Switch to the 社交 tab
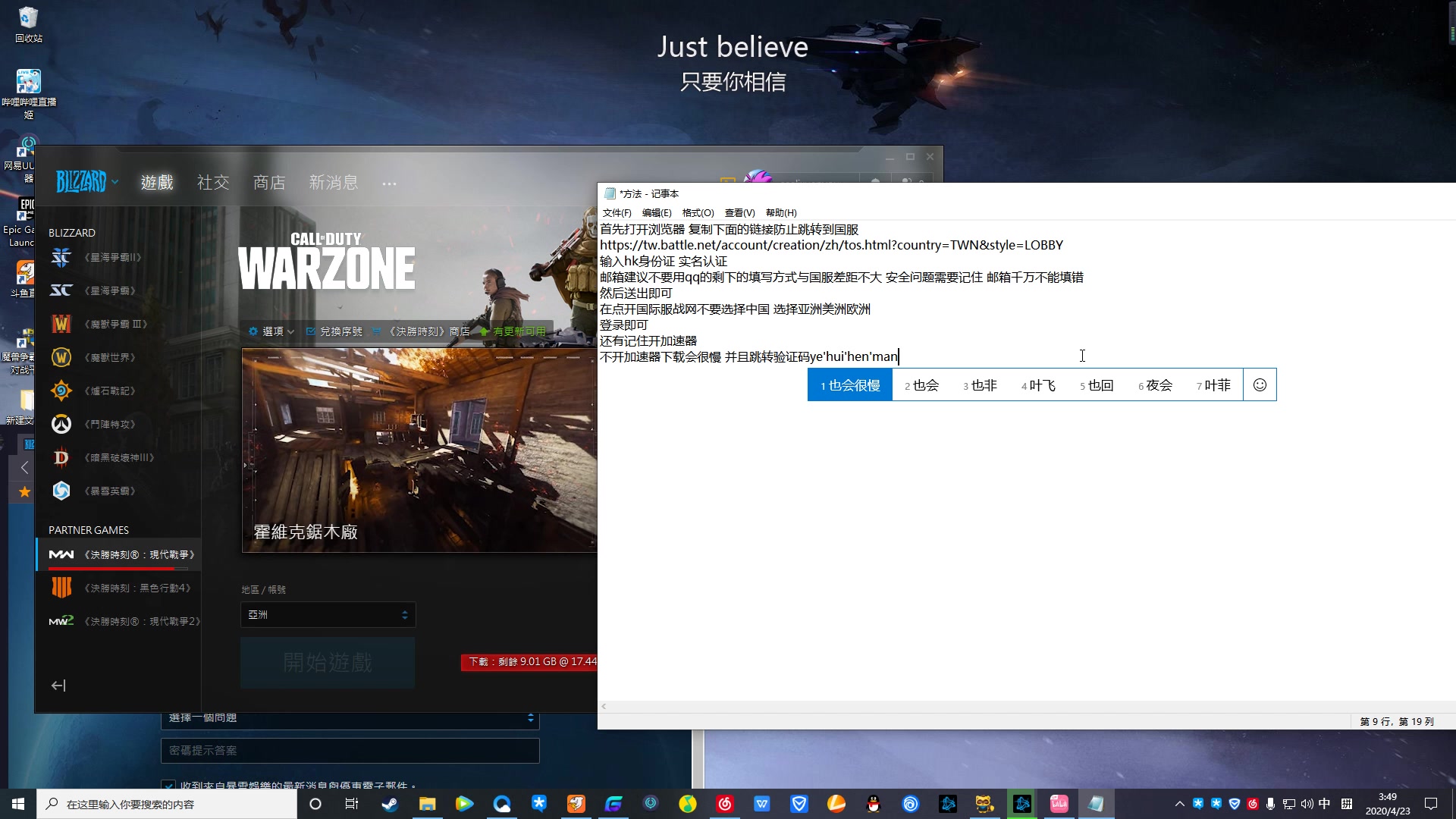Screen dimensions: 1456x819 tap(213, 183)
